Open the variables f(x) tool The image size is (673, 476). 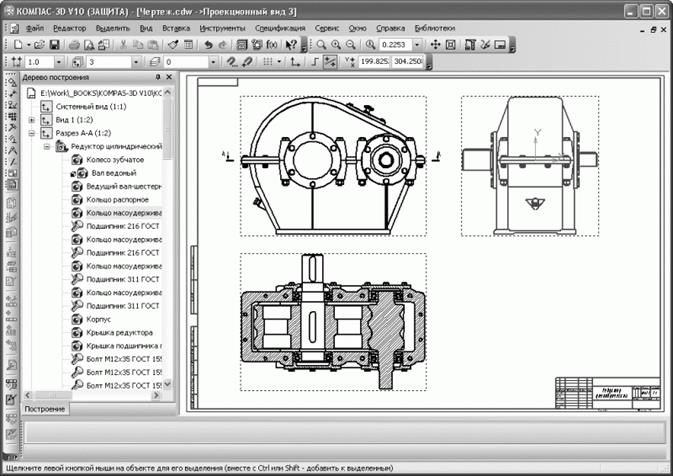point(271,45)
